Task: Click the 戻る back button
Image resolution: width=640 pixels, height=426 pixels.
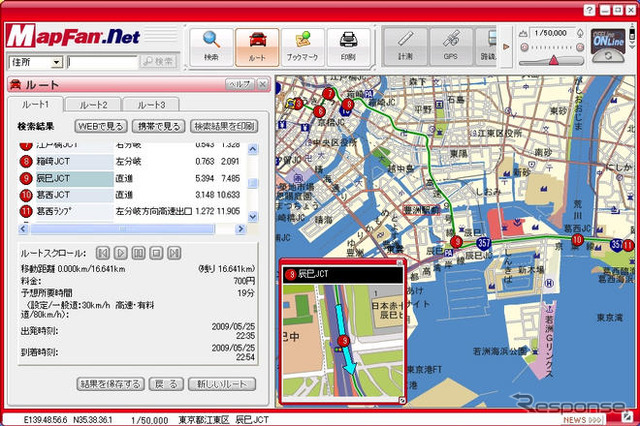Action: [x=166, y=384]
